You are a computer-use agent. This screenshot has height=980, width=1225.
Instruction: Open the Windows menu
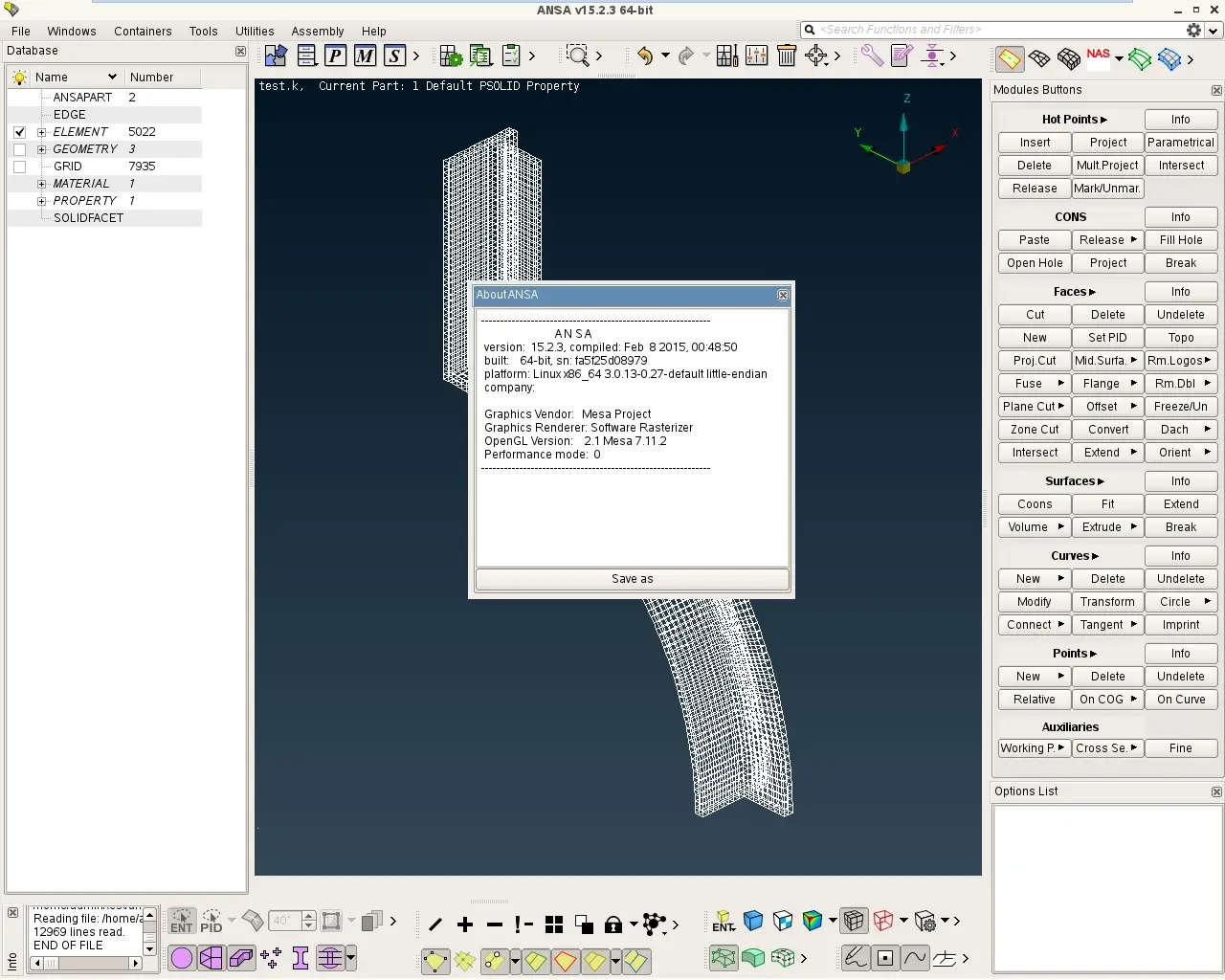tap(72, 32)
